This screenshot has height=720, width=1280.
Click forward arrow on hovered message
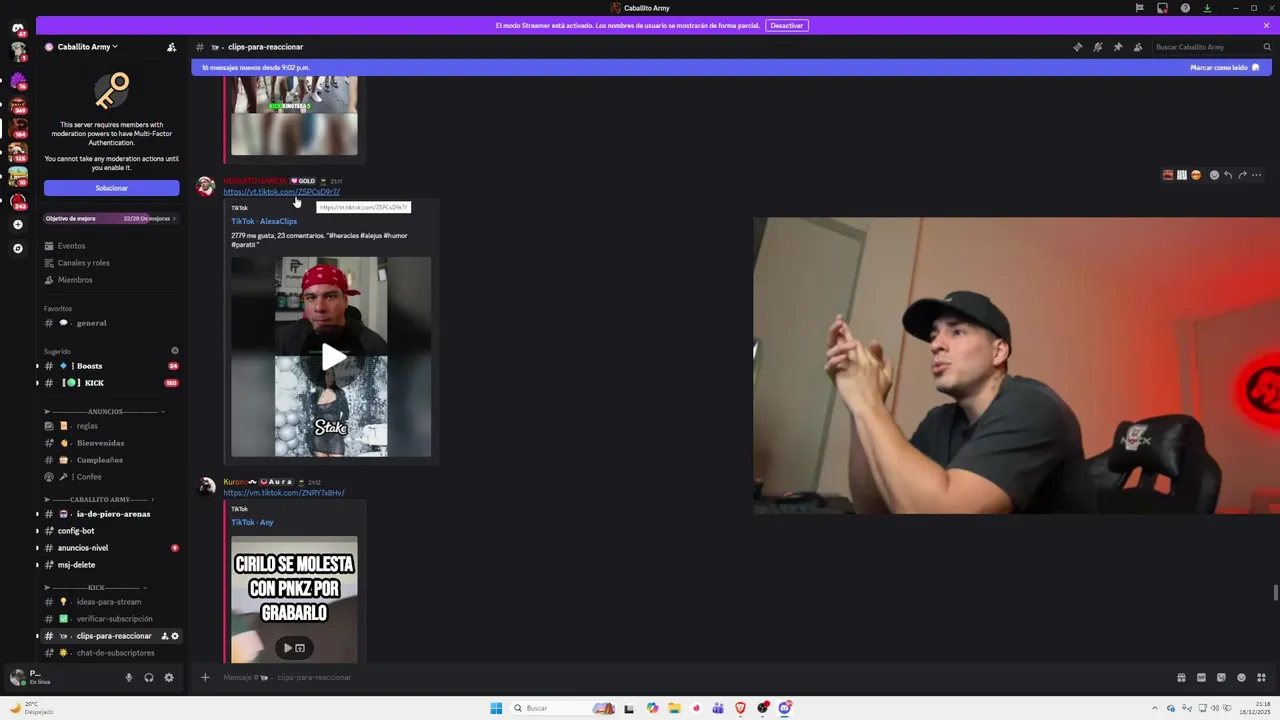[1242, 175]
